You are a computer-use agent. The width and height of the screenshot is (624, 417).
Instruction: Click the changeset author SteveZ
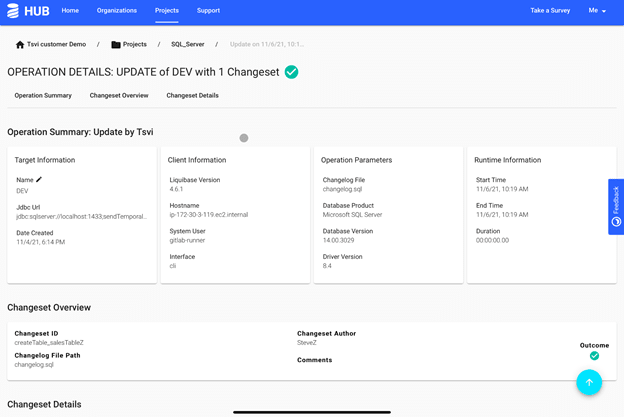(307, 343)
